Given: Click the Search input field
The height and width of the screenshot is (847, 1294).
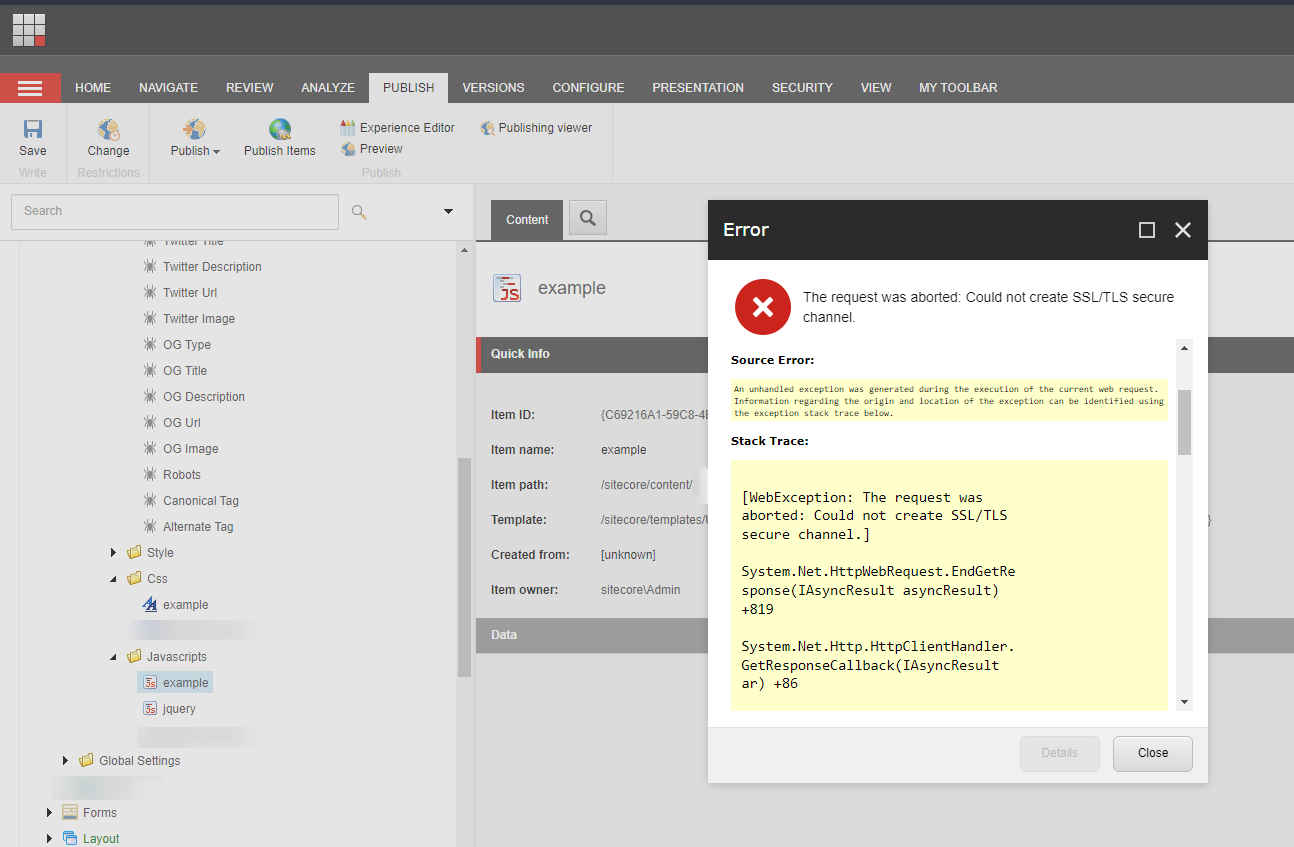Looking at the screenshot, I should [x=175, y=211].
